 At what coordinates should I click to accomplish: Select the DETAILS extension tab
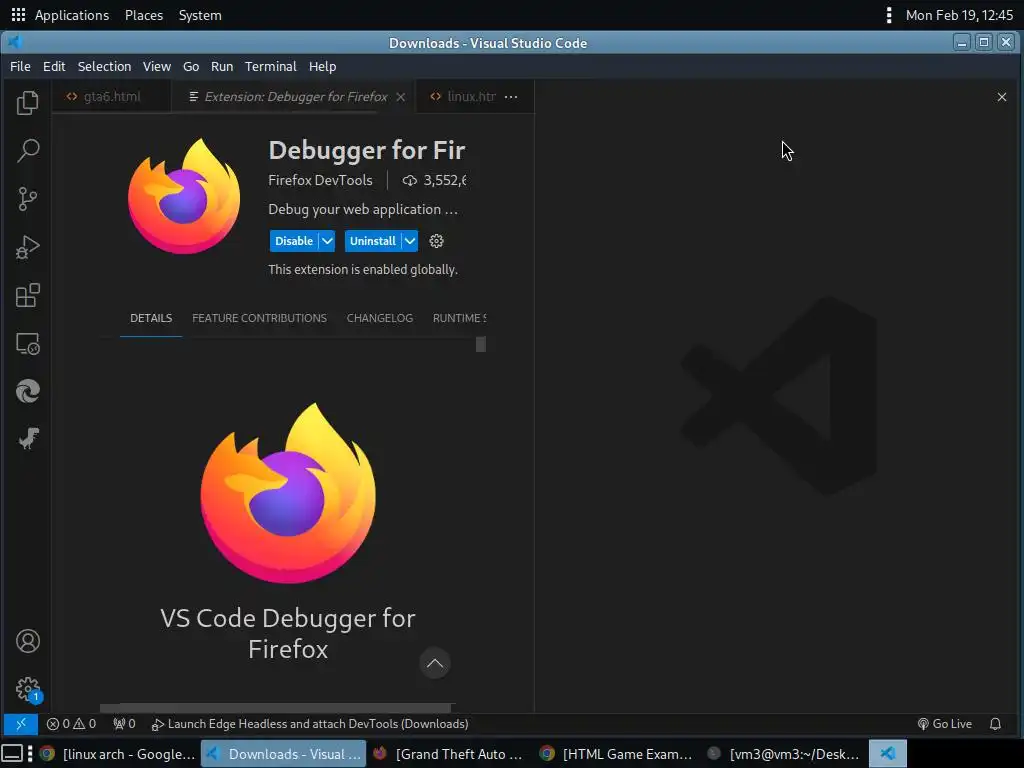click(151, 318)
